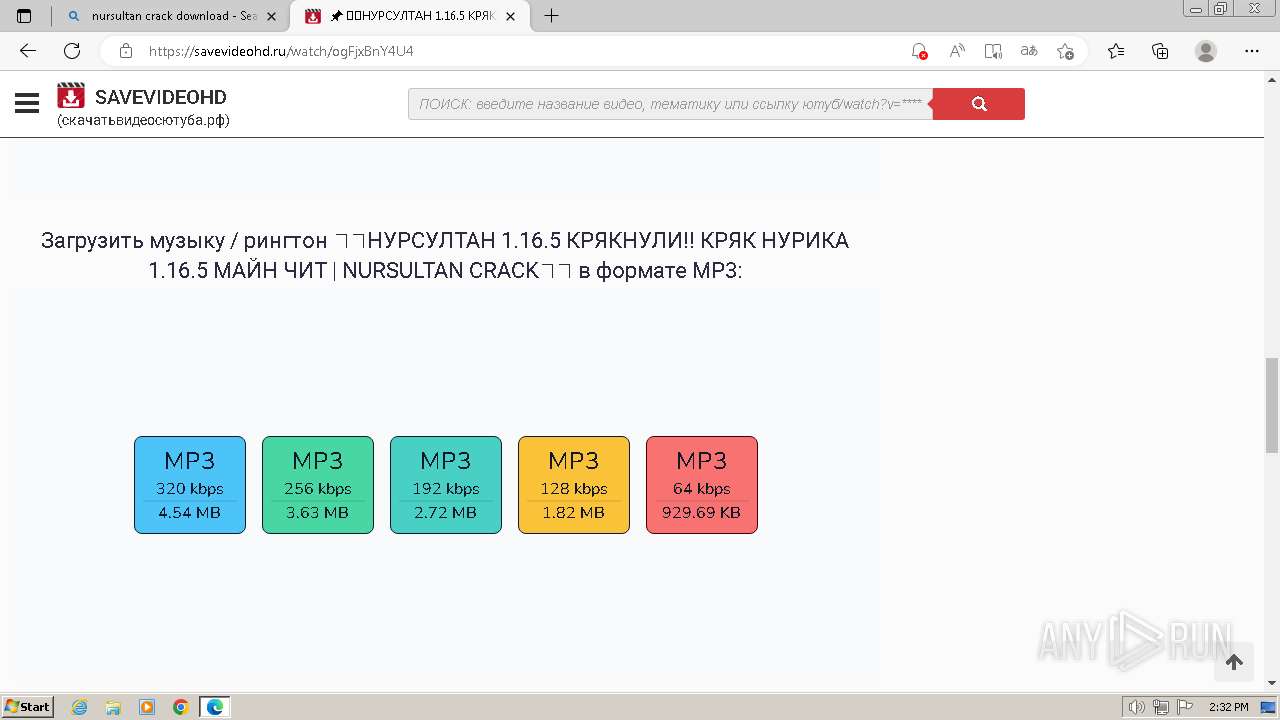Open Edge Settings and more menu
This screenshot has height=720, width=1280.
[1252, 51]
